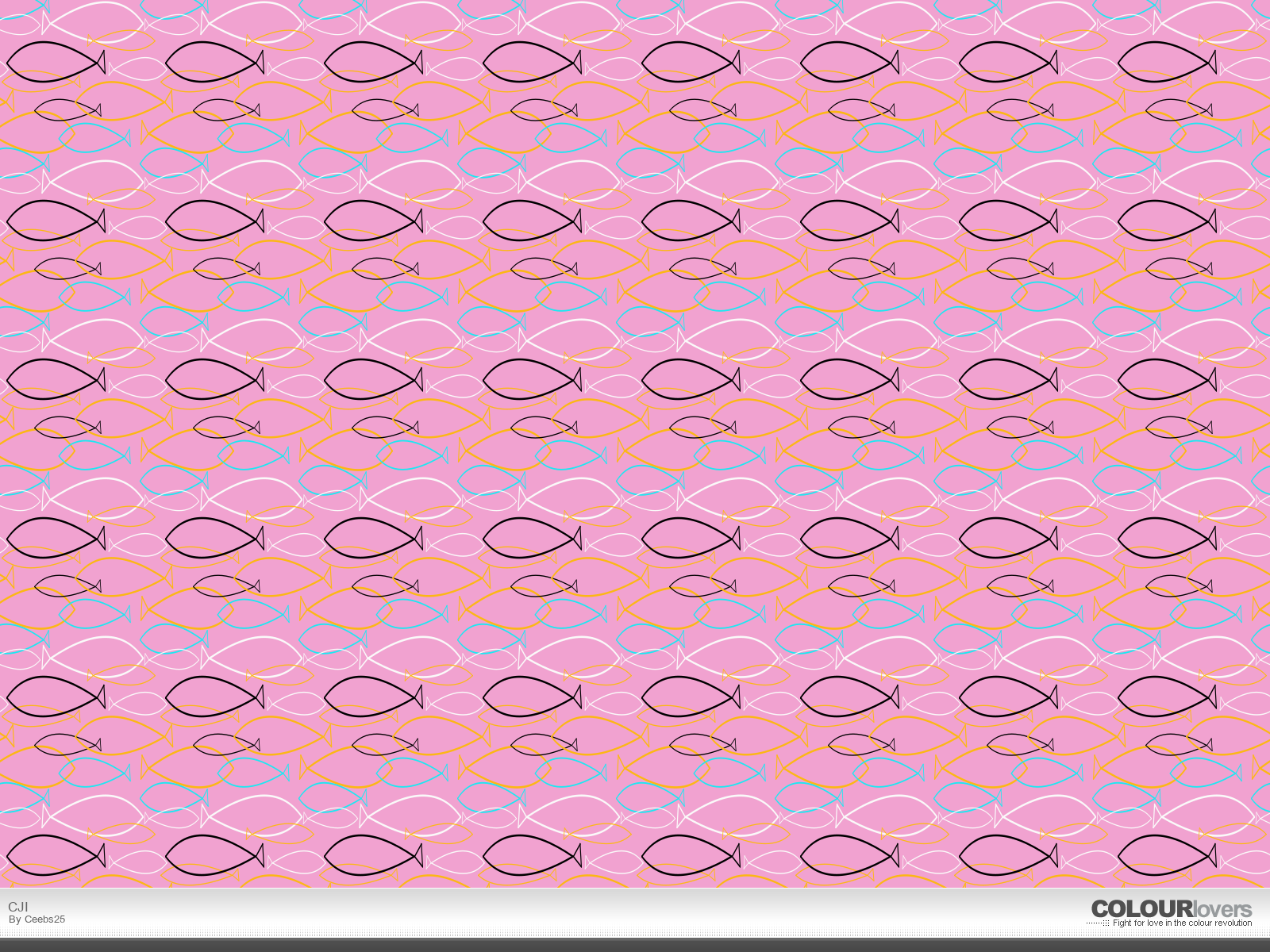This screenshot has width=1270, height=952.
Task: Click the dark gray bar at the bottom
Action: 635,945
